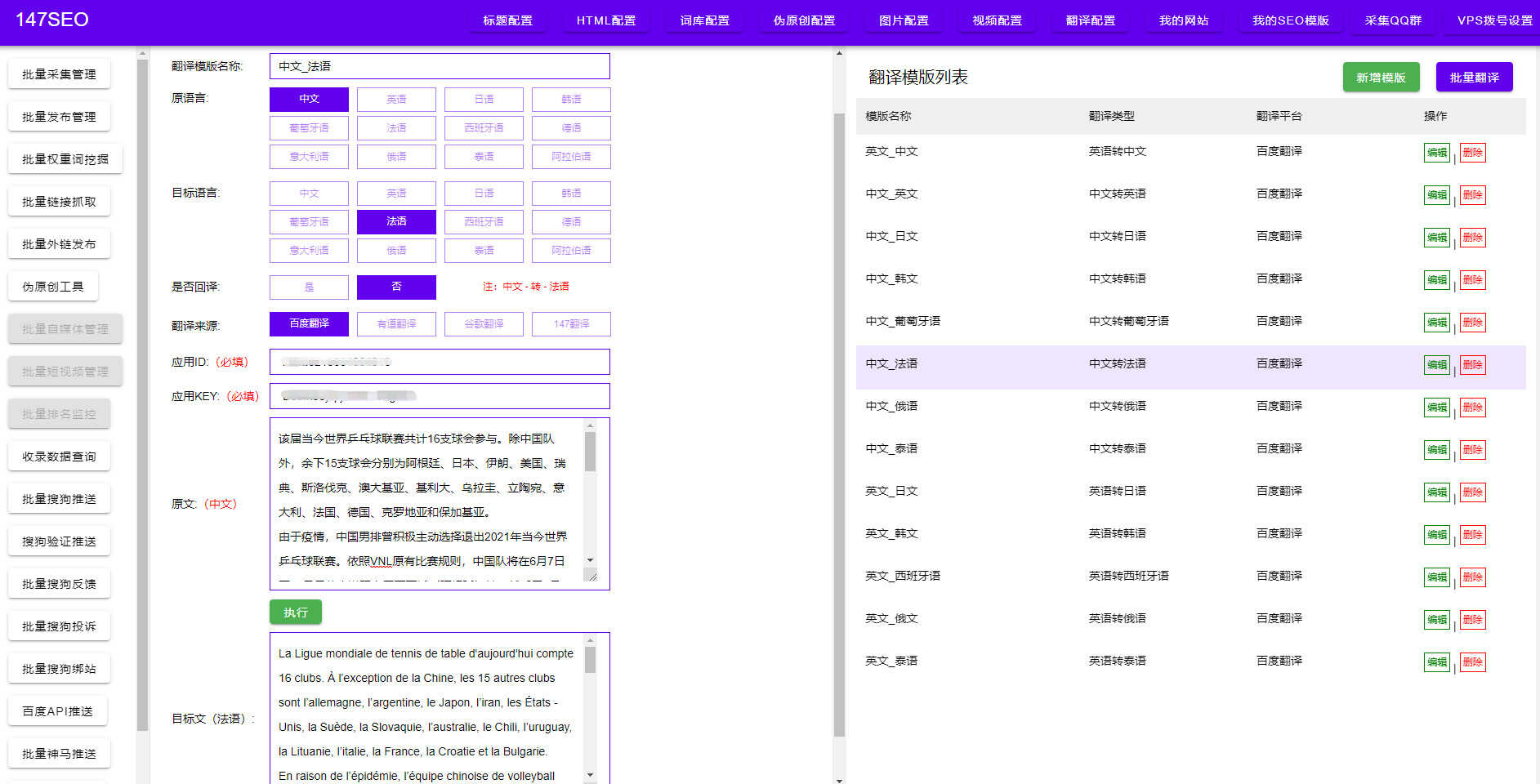The height and width of the screenshot is (784, 1540).
Task: Select the 中文_法语 row name
Action: [891, 363]
